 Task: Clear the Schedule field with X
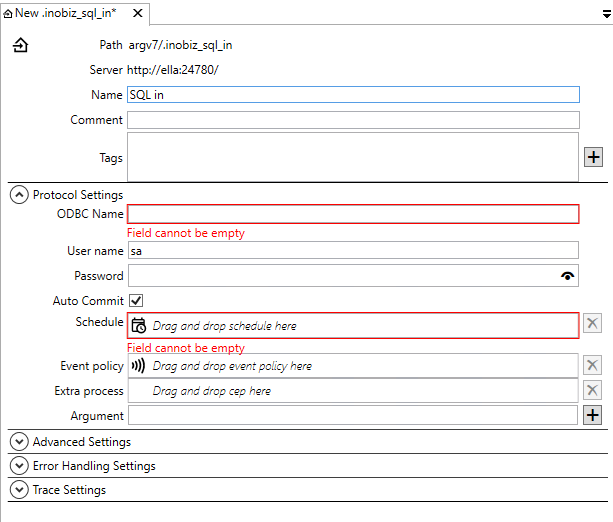[x=592, y=323]
